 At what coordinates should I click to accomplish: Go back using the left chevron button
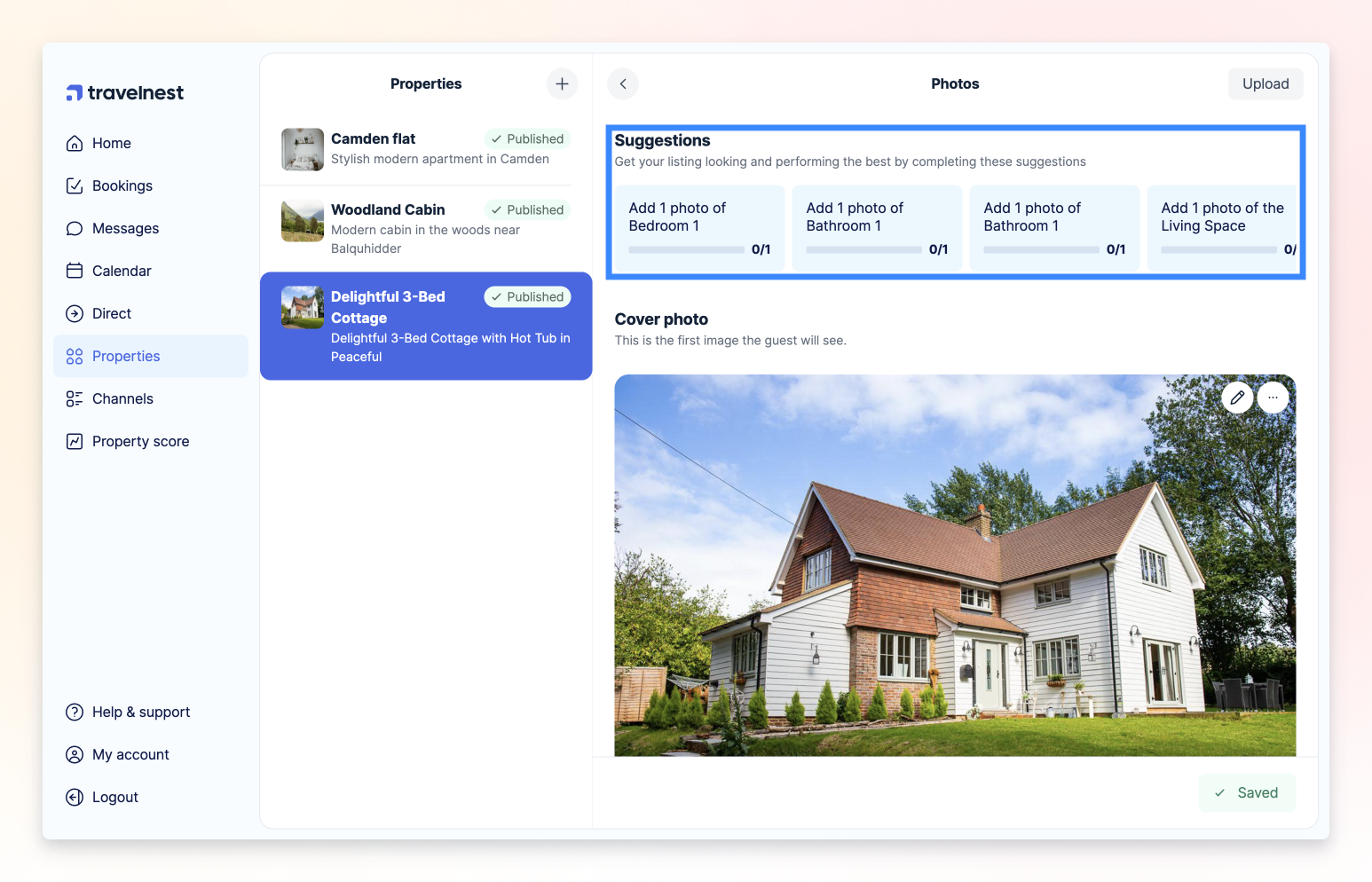(x=623, y=83)
